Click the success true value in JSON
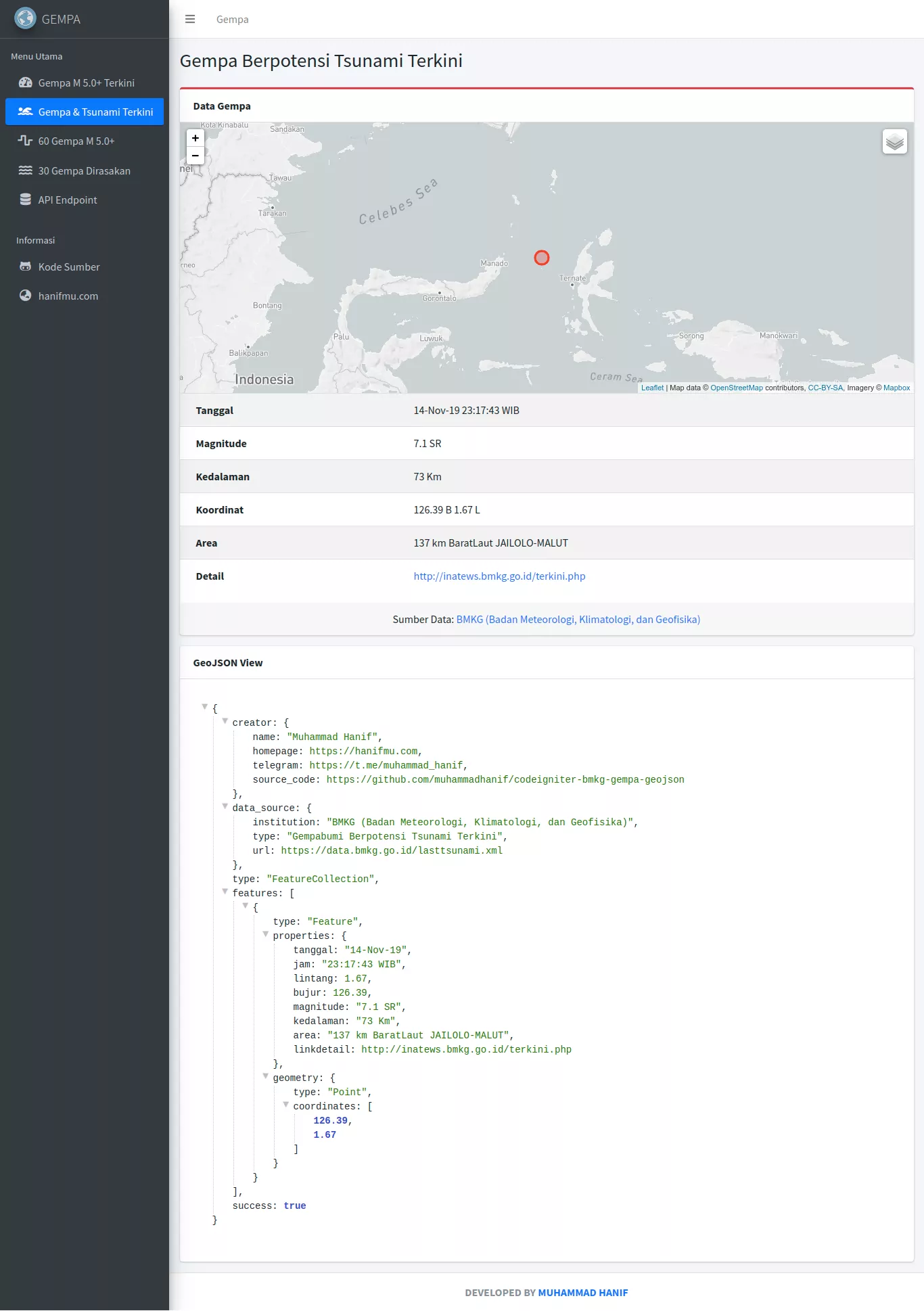Screen dimensions: 924x1311 coord(295,1205)
